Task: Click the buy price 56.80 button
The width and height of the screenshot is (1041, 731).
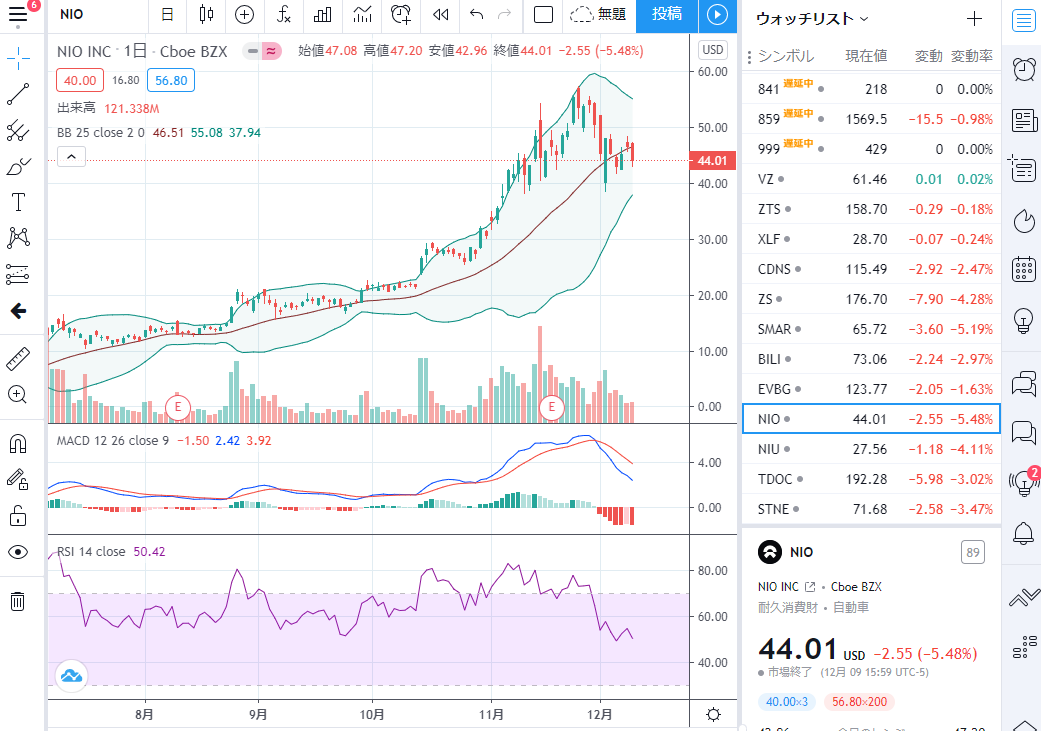Action: [x=171, y=80]
